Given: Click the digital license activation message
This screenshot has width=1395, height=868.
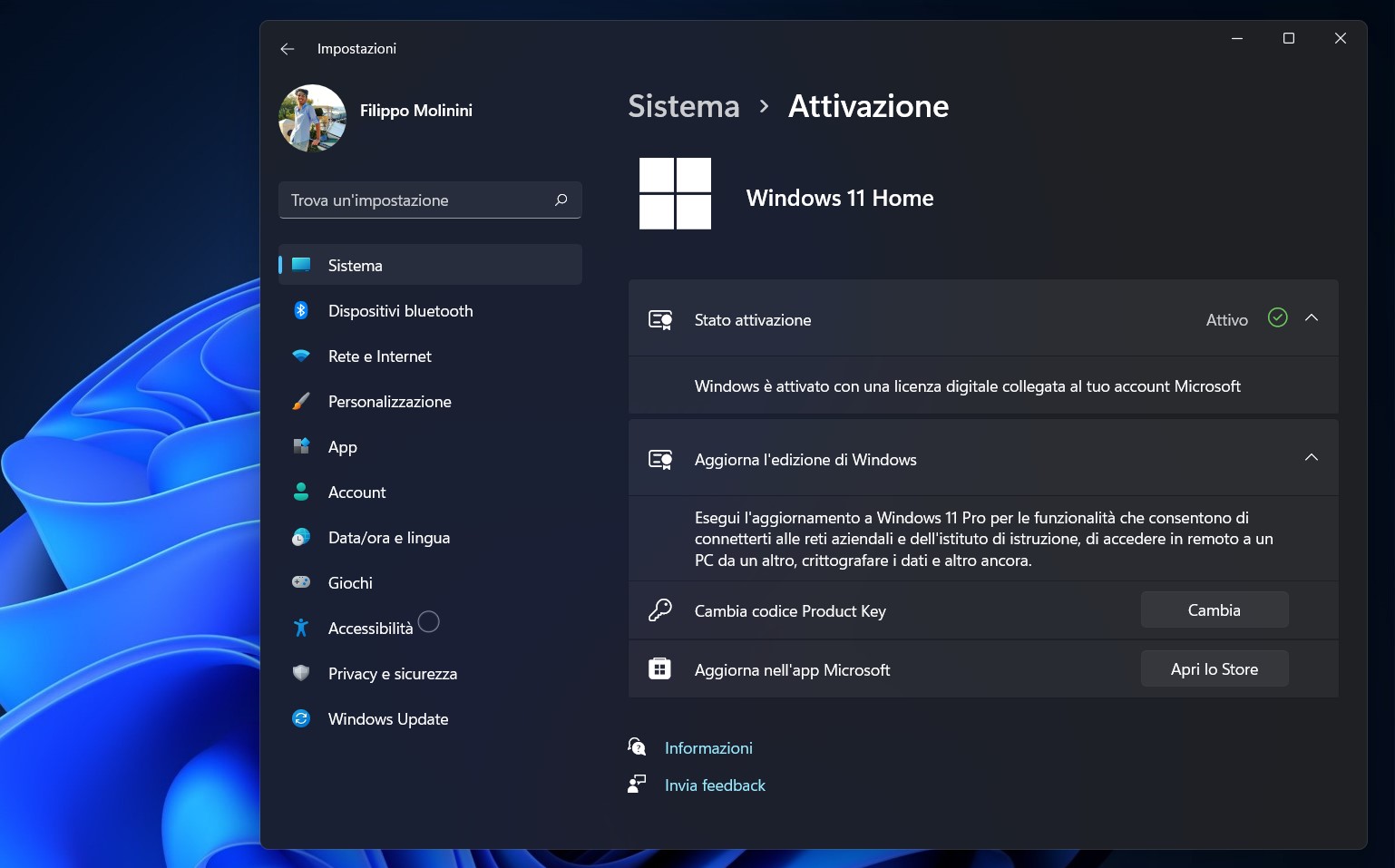Looking at the screenshot, I should (967, 386).
